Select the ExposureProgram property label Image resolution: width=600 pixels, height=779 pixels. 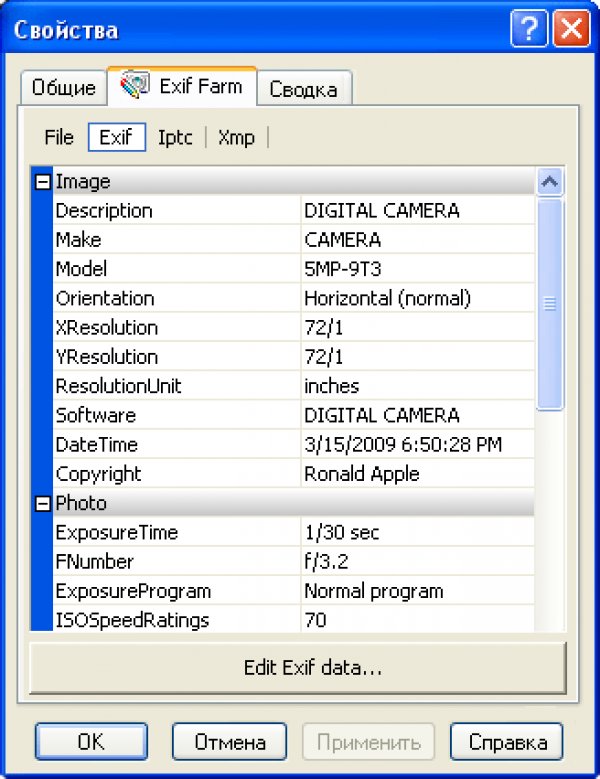133,592
